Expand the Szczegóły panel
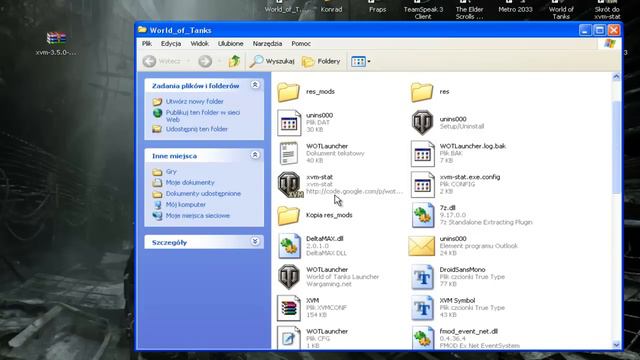The width and height of the screenshot is (640, 360). click(x=255, y=242)
